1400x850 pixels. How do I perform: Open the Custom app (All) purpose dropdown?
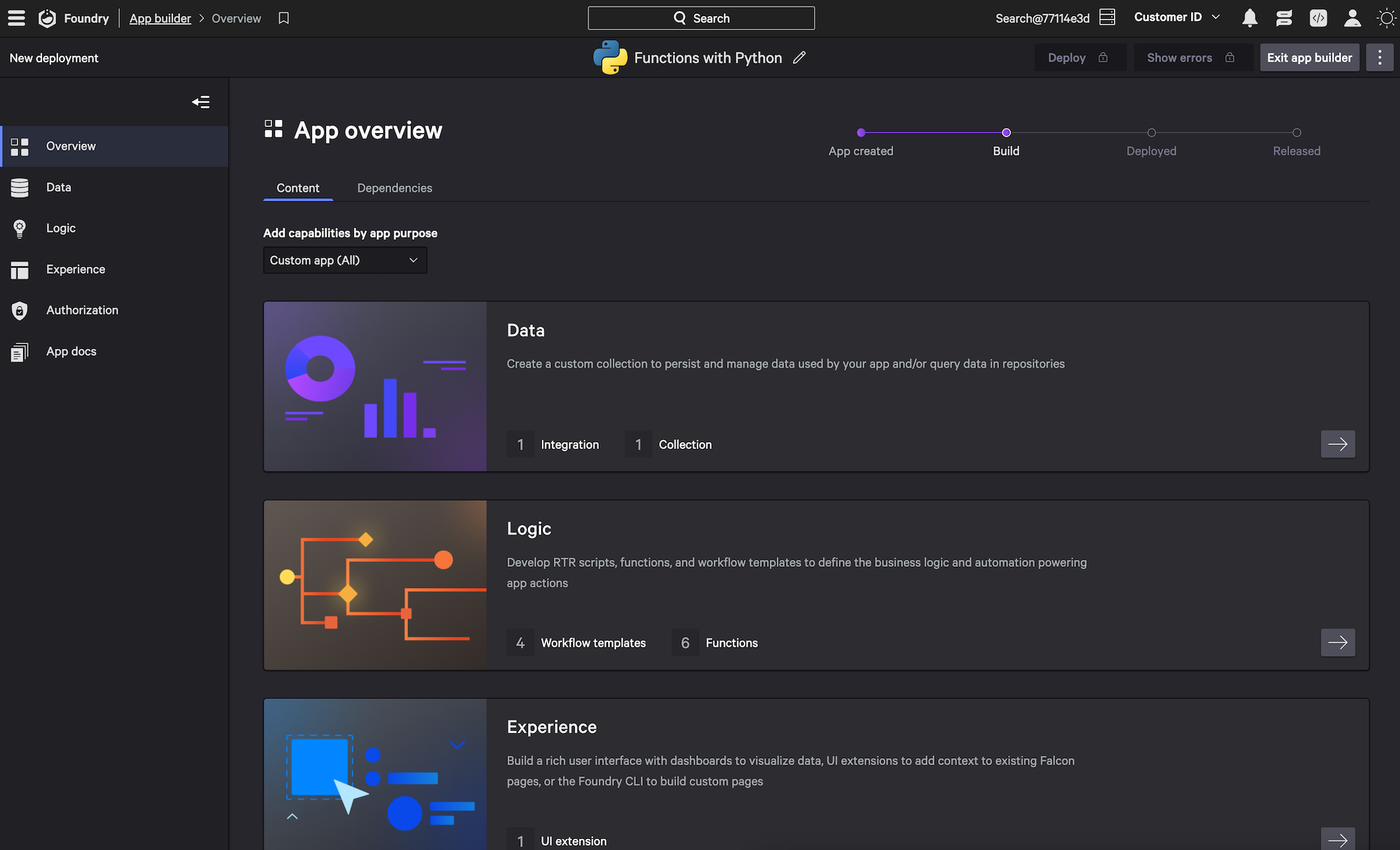[344, 260]
